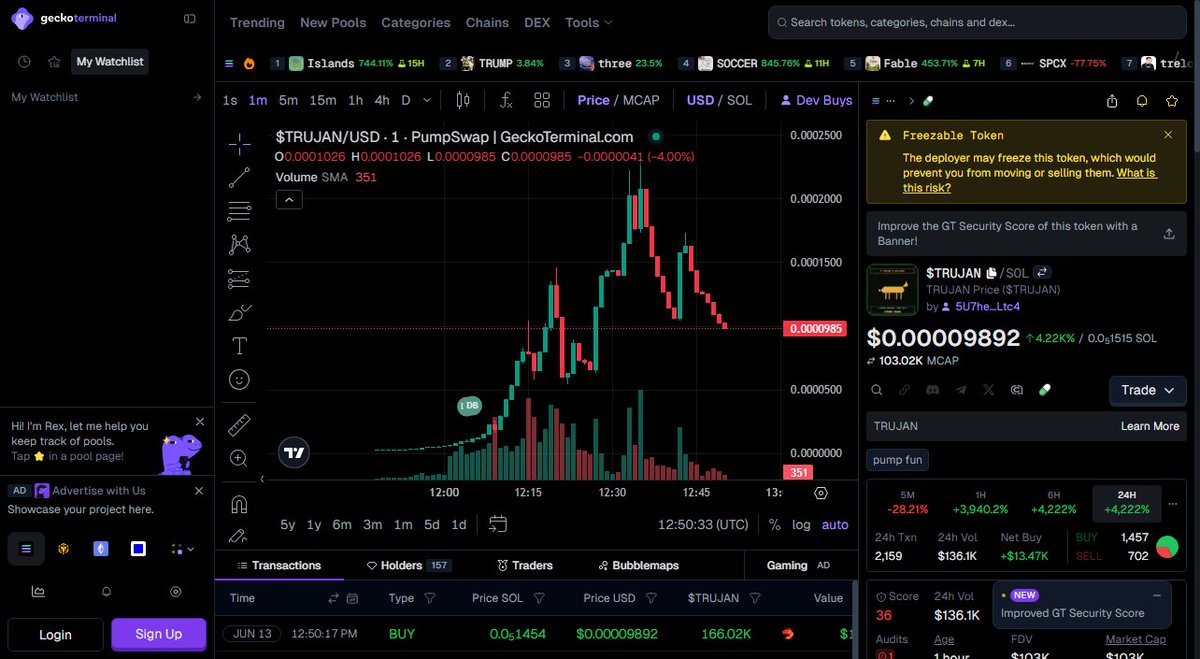Open the chart layout grid selector
Viewport: 1200px width, 659px height.
click(x=542, y=100)
